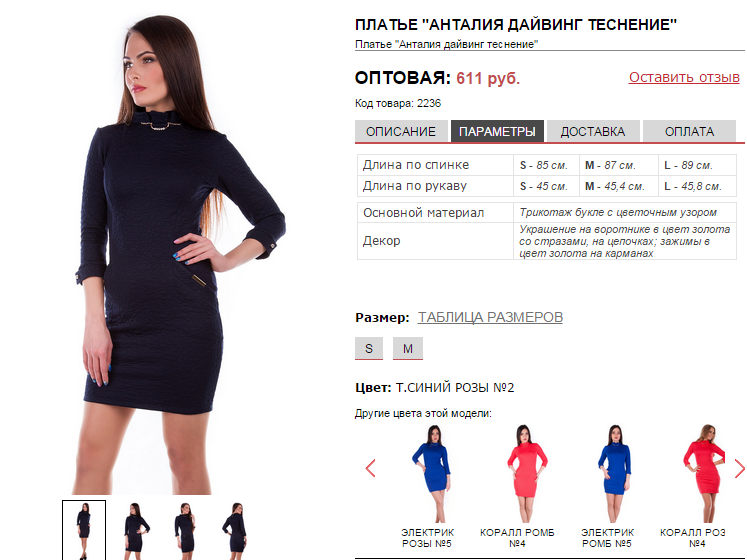
Task: Switch to the ОПЛАТА tab
Action: pos(689,131)
